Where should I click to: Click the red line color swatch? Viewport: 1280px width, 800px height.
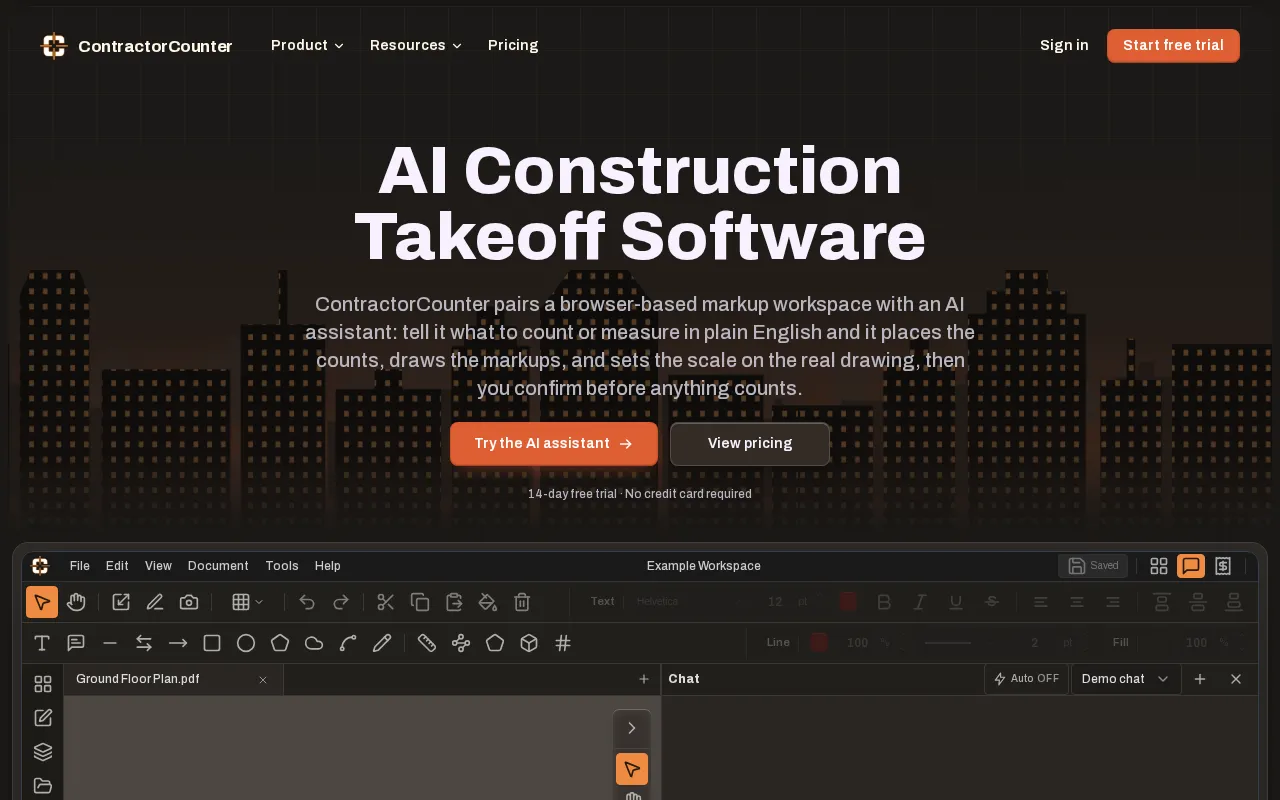coord(819,643)
